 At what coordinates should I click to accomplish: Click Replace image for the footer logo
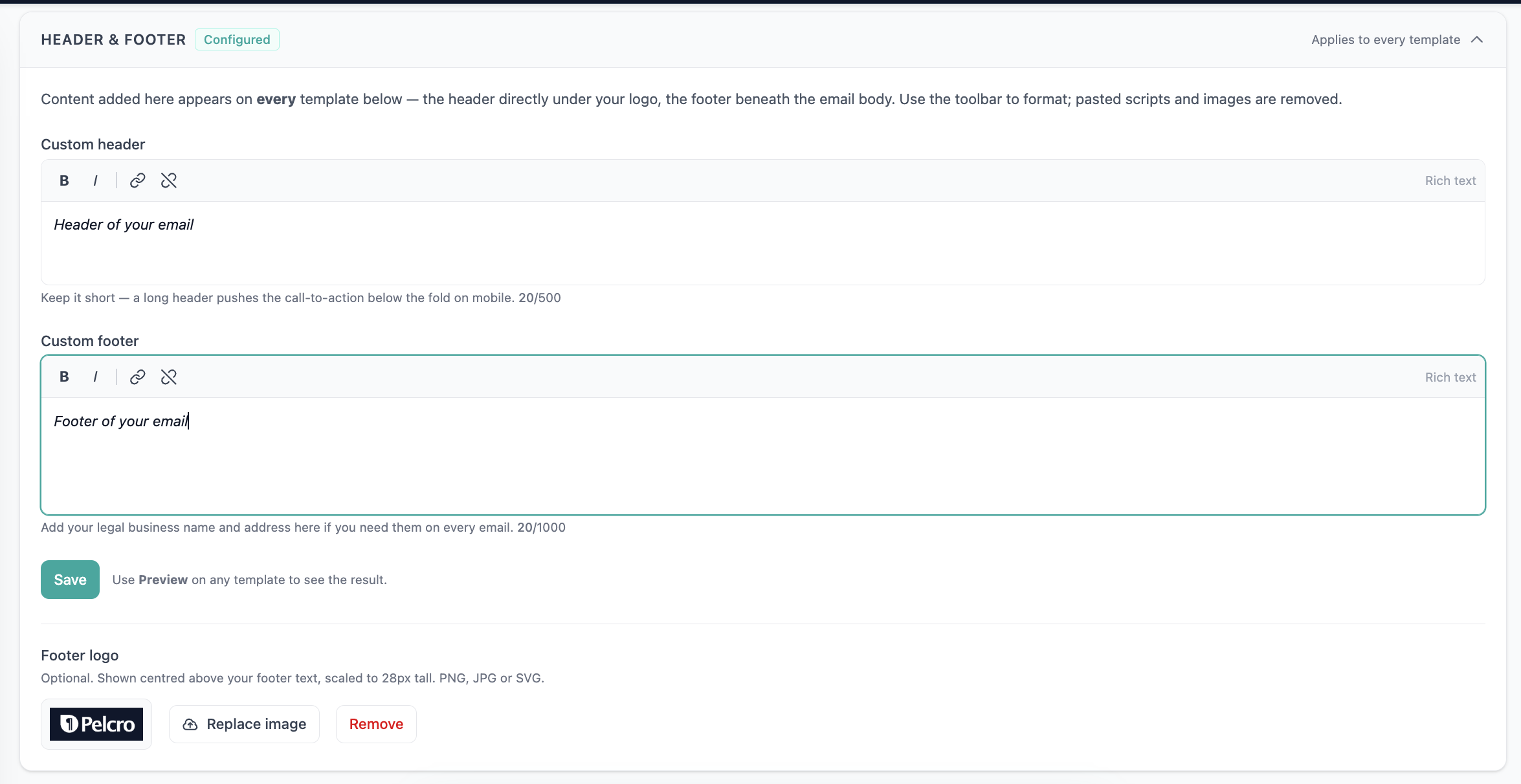point(244,724)
